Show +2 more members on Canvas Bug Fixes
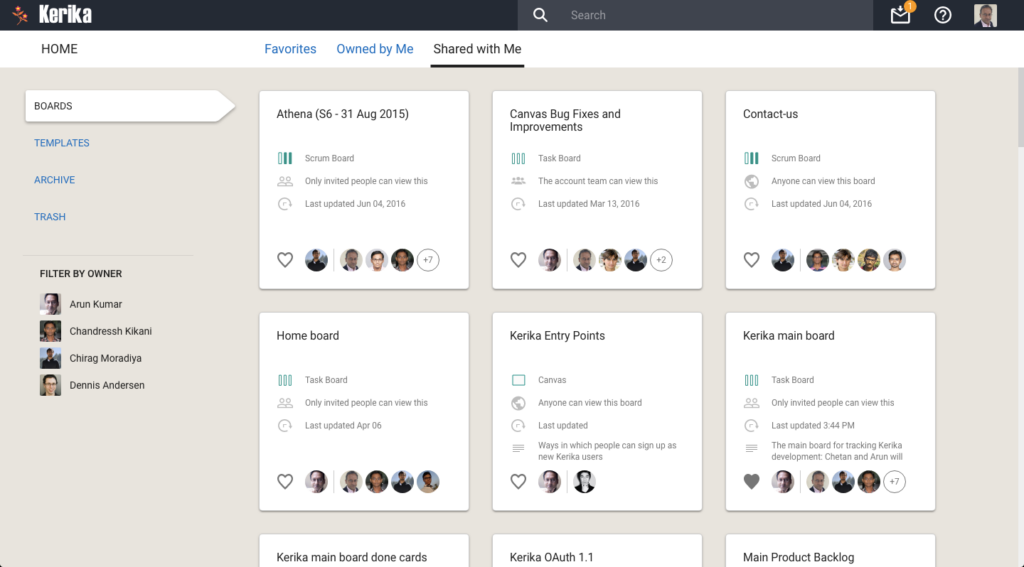 (661, 260)
